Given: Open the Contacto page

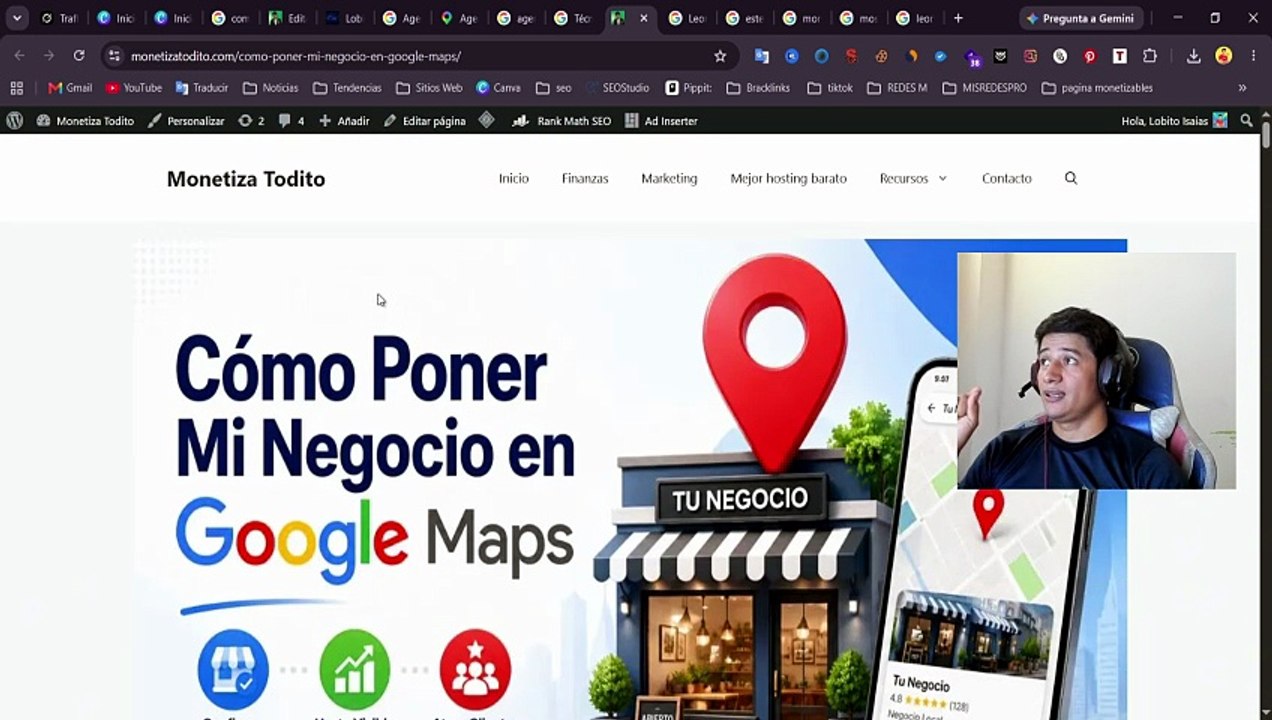Looking at the screenshot, I should click(x=1006, y=178).
